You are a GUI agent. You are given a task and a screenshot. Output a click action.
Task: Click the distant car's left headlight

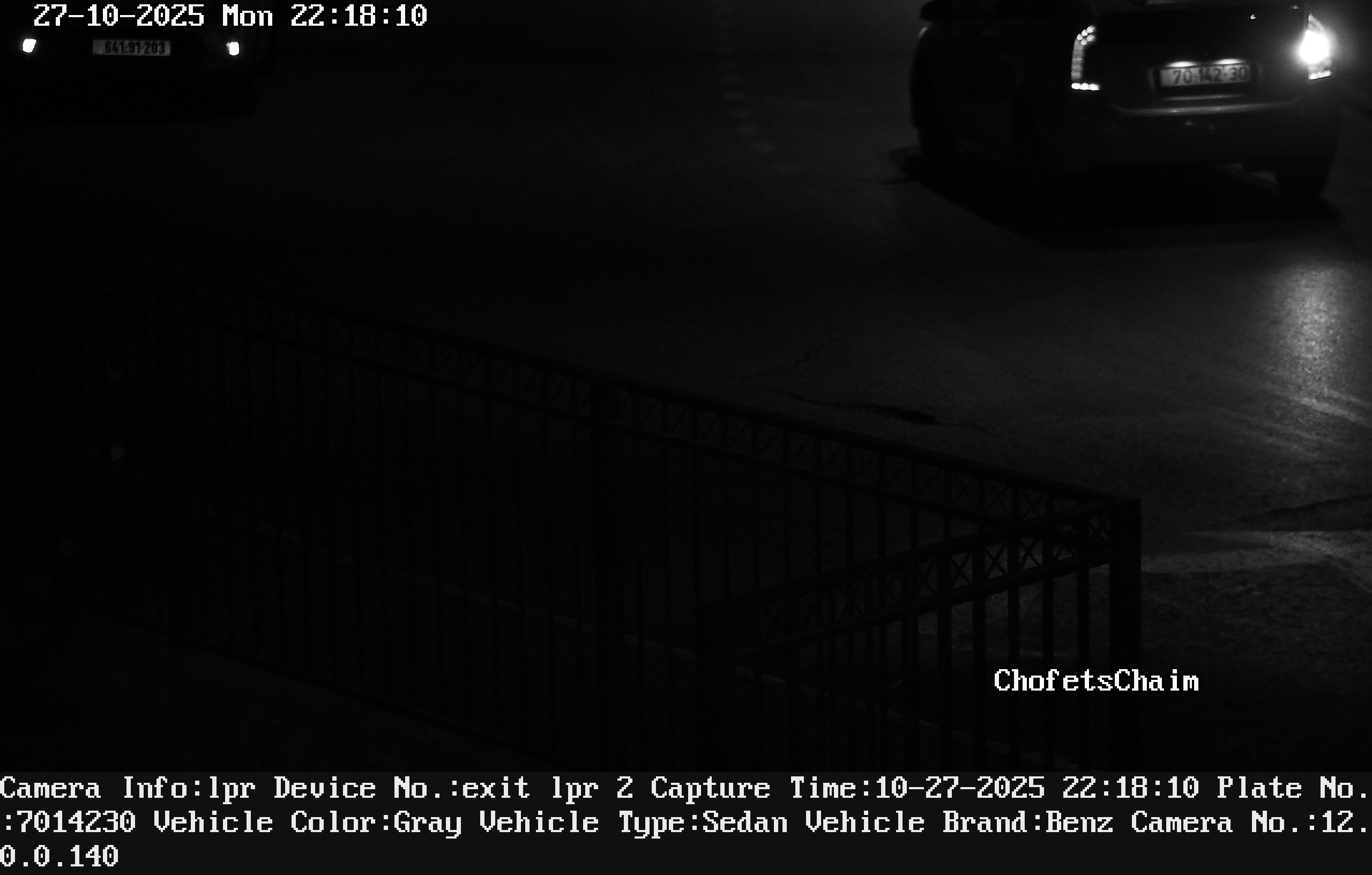click(x=29, y=46)
